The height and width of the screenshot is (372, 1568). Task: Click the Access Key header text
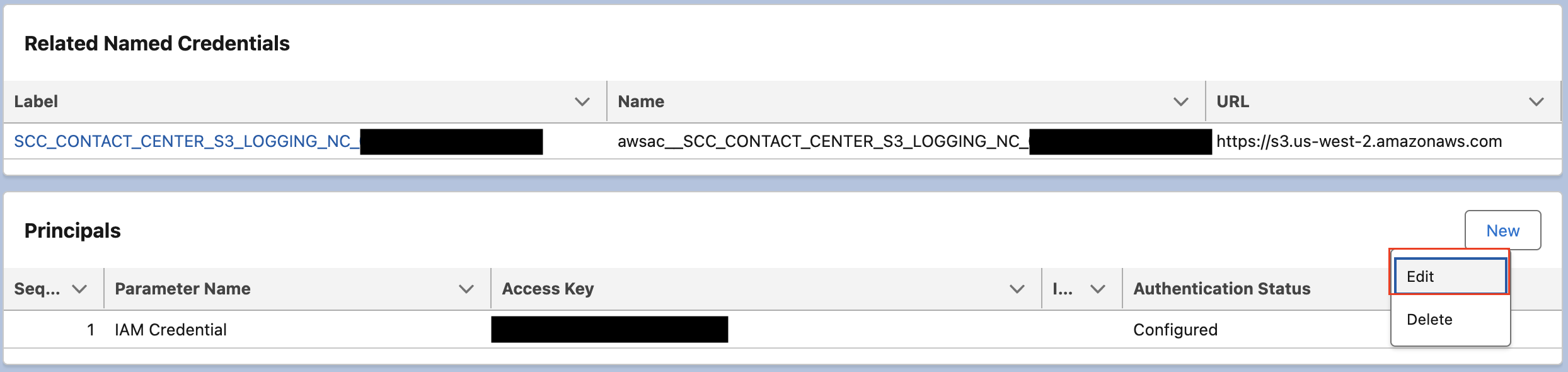548,289
